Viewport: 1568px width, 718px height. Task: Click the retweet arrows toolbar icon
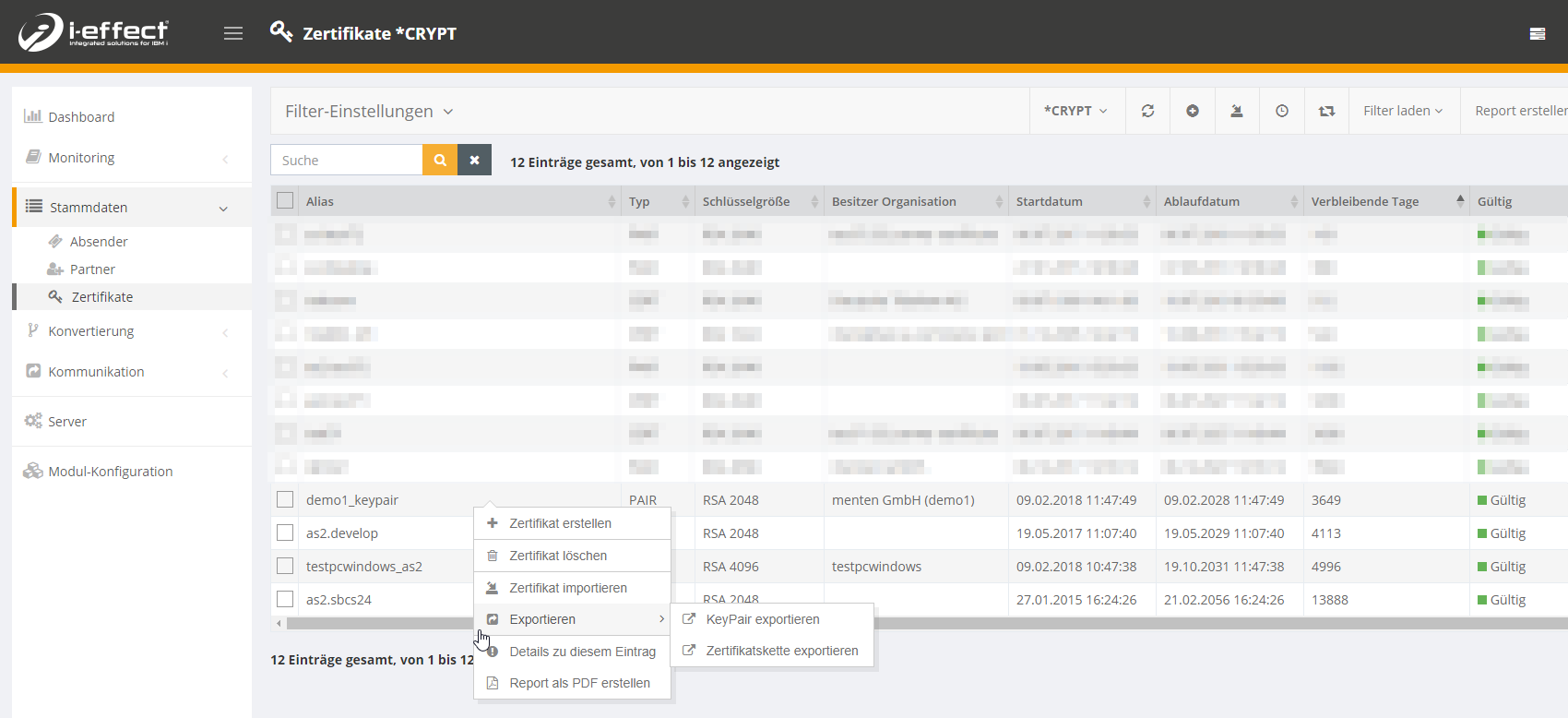coord(1326,111)
